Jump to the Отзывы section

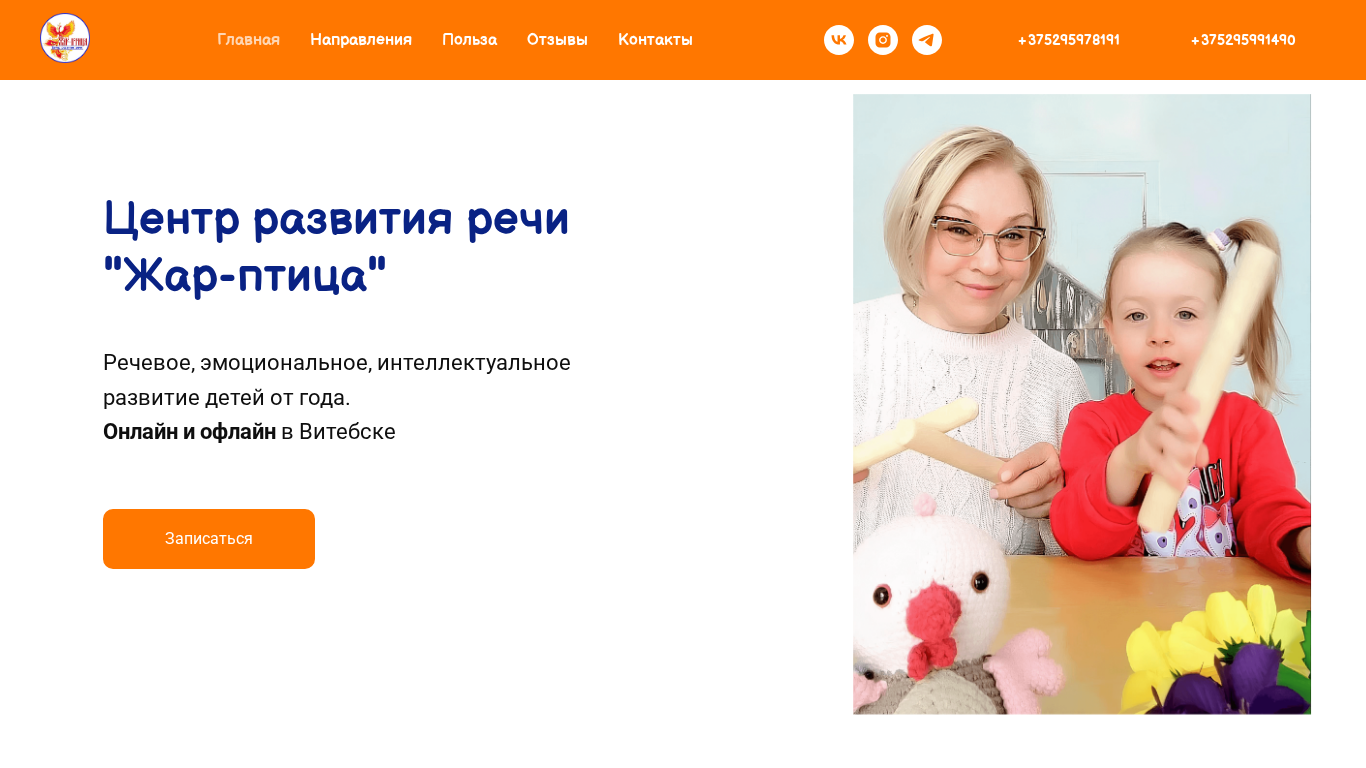point(557,40)
